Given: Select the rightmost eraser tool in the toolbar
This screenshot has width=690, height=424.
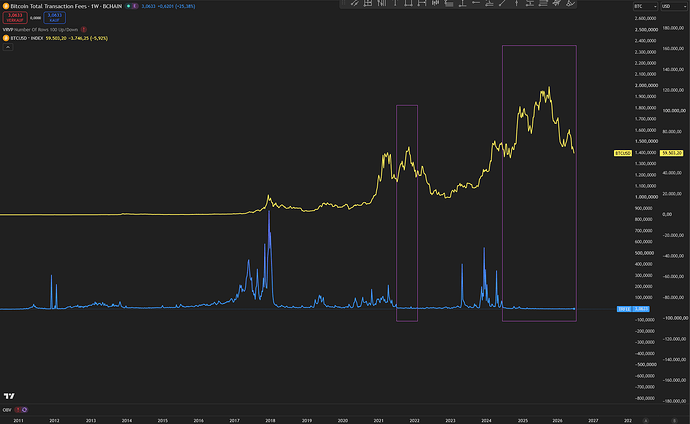Looking at the screenshot, I should 570,3.
